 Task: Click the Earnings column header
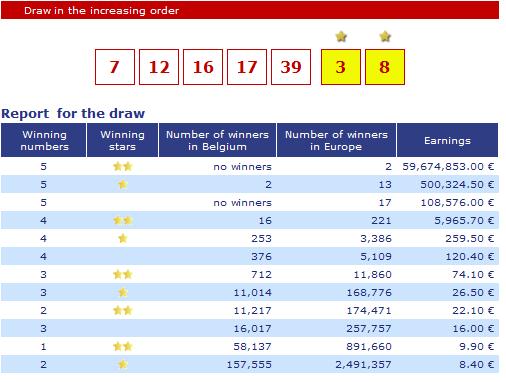(x=447, y=140)
